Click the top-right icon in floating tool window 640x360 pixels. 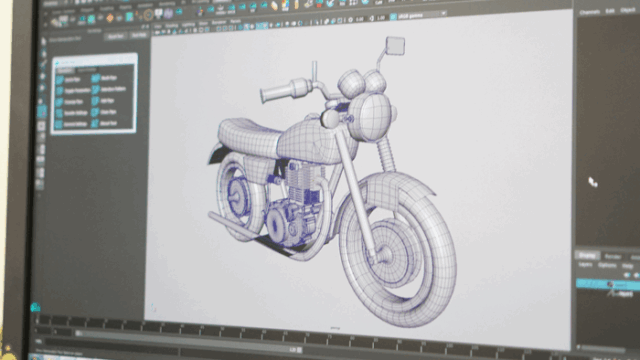95,78
